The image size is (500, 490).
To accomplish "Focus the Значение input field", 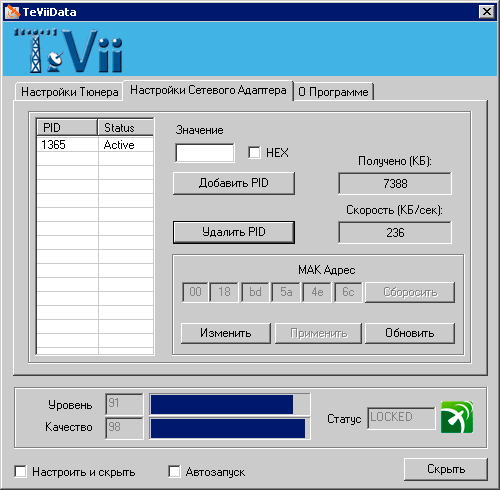I will coord(205,153).
